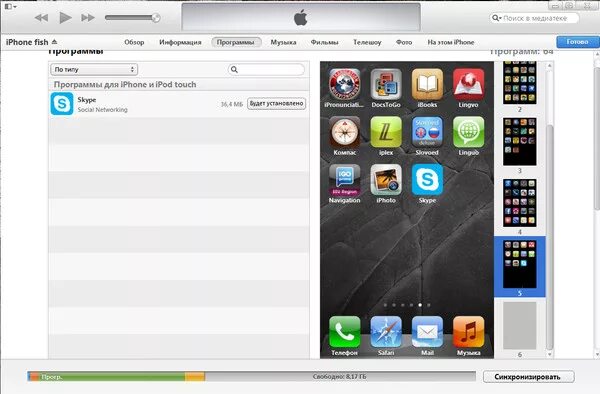The width and height of the screenshot is (600, 394).
Task: Select the empty page 6 thumbnail
Action: (519, 326)
